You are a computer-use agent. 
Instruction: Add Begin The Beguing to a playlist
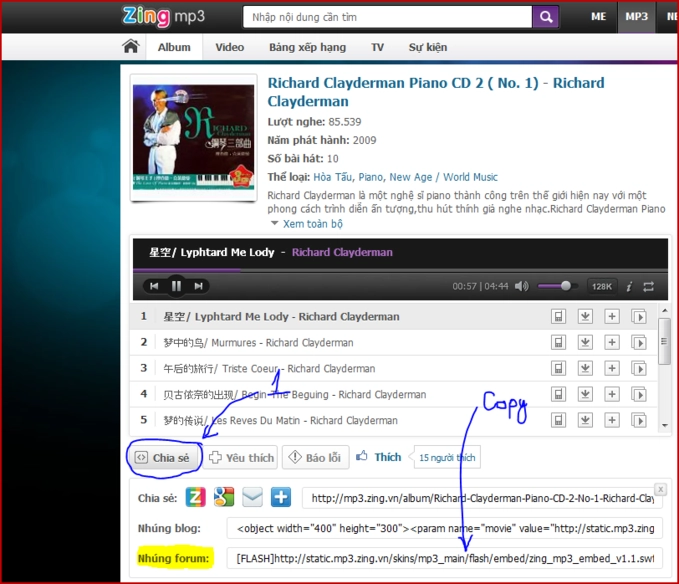[x=612, y=394]
